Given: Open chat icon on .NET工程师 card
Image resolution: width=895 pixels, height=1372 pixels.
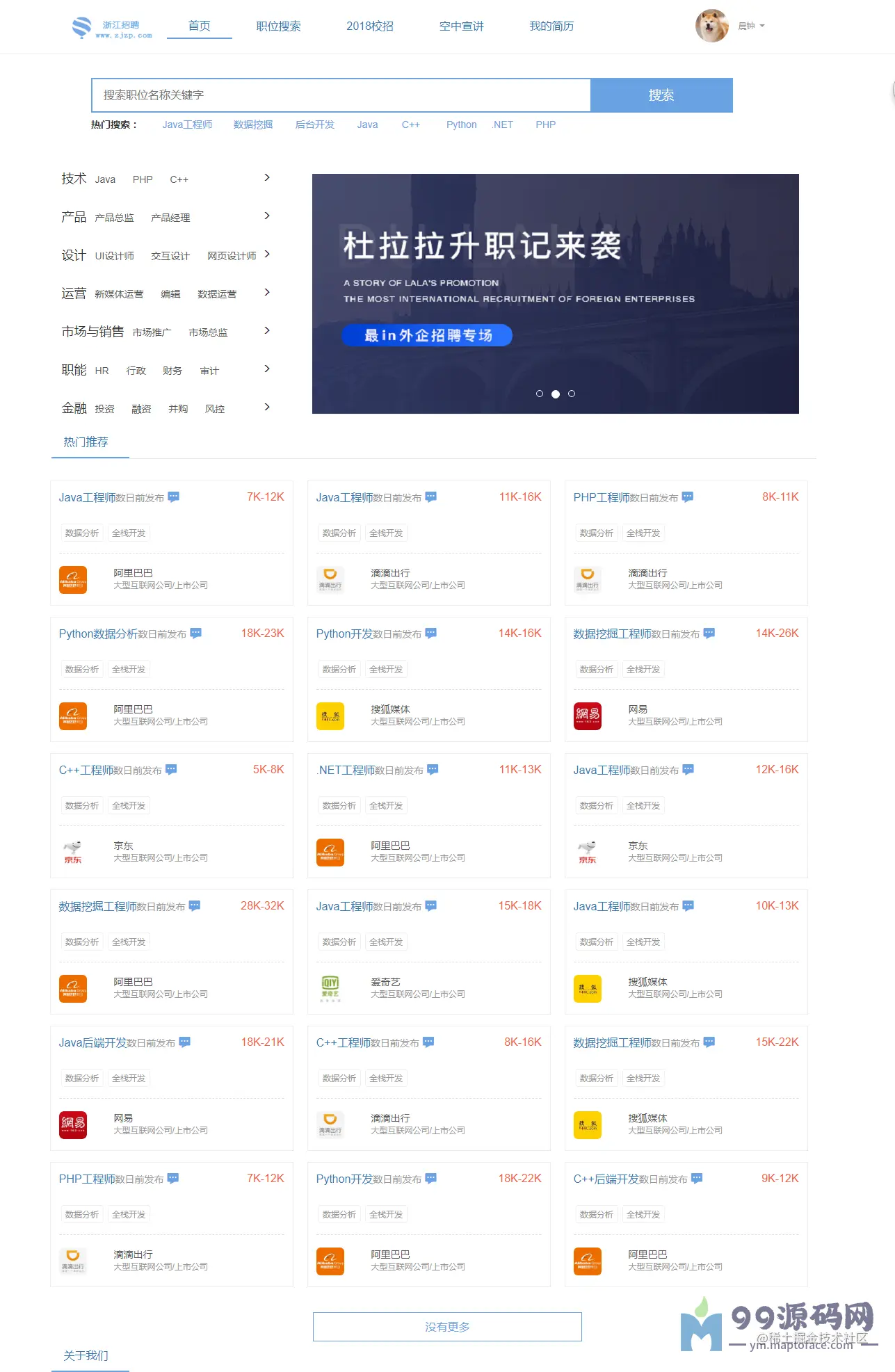Looking at the screenshot, I should coord(433,770).
